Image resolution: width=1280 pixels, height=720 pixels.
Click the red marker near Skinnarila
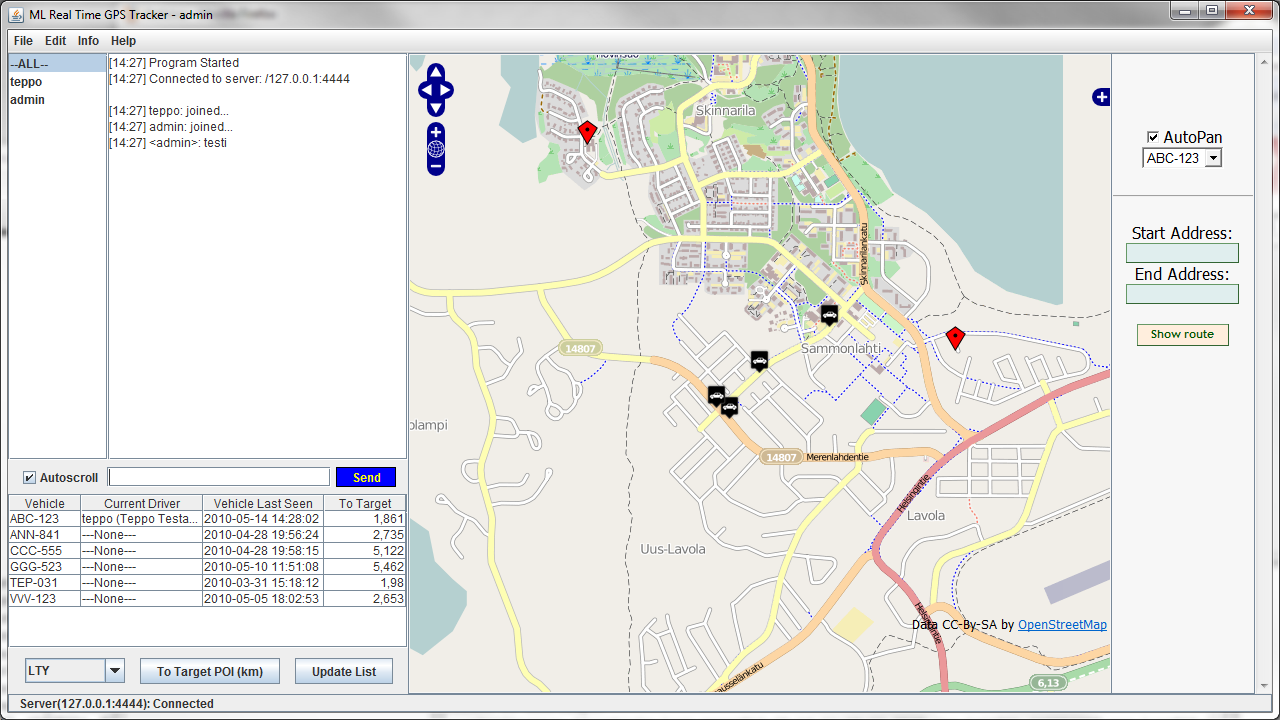point(587,132)
